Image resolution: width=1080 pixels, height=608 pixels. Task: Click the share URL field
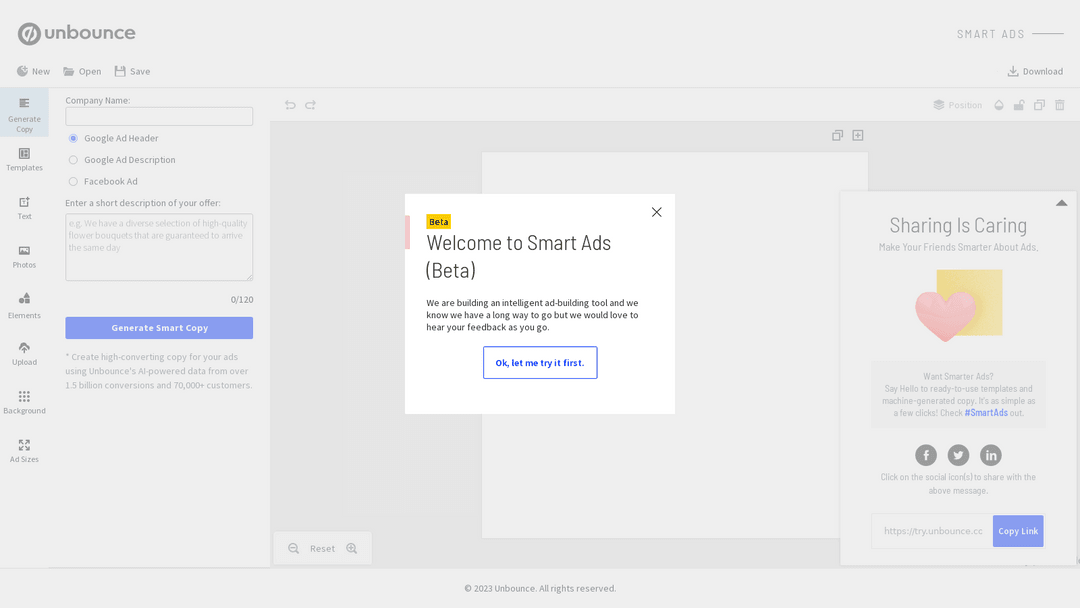point(932,531)
